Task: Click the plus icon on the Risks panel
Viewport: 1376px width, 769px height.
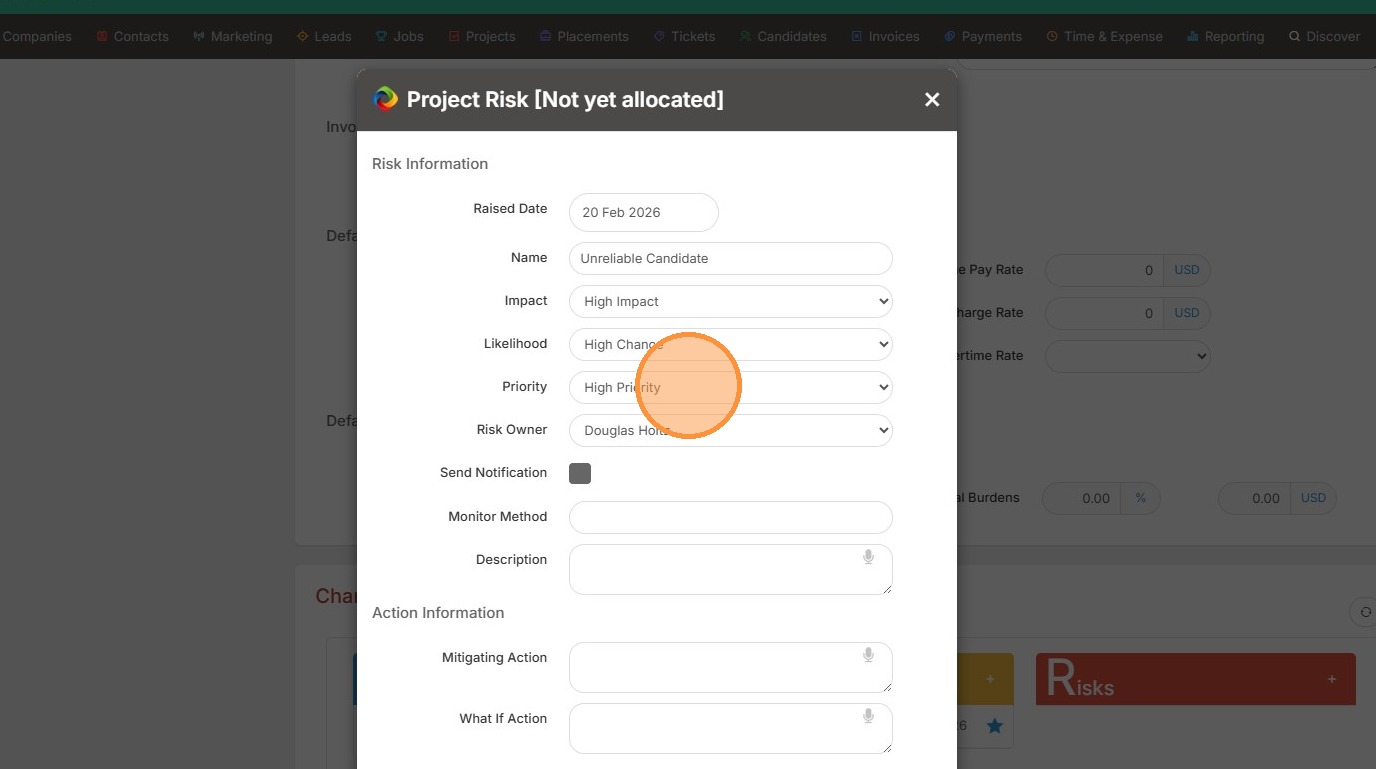Action: 1331,679
